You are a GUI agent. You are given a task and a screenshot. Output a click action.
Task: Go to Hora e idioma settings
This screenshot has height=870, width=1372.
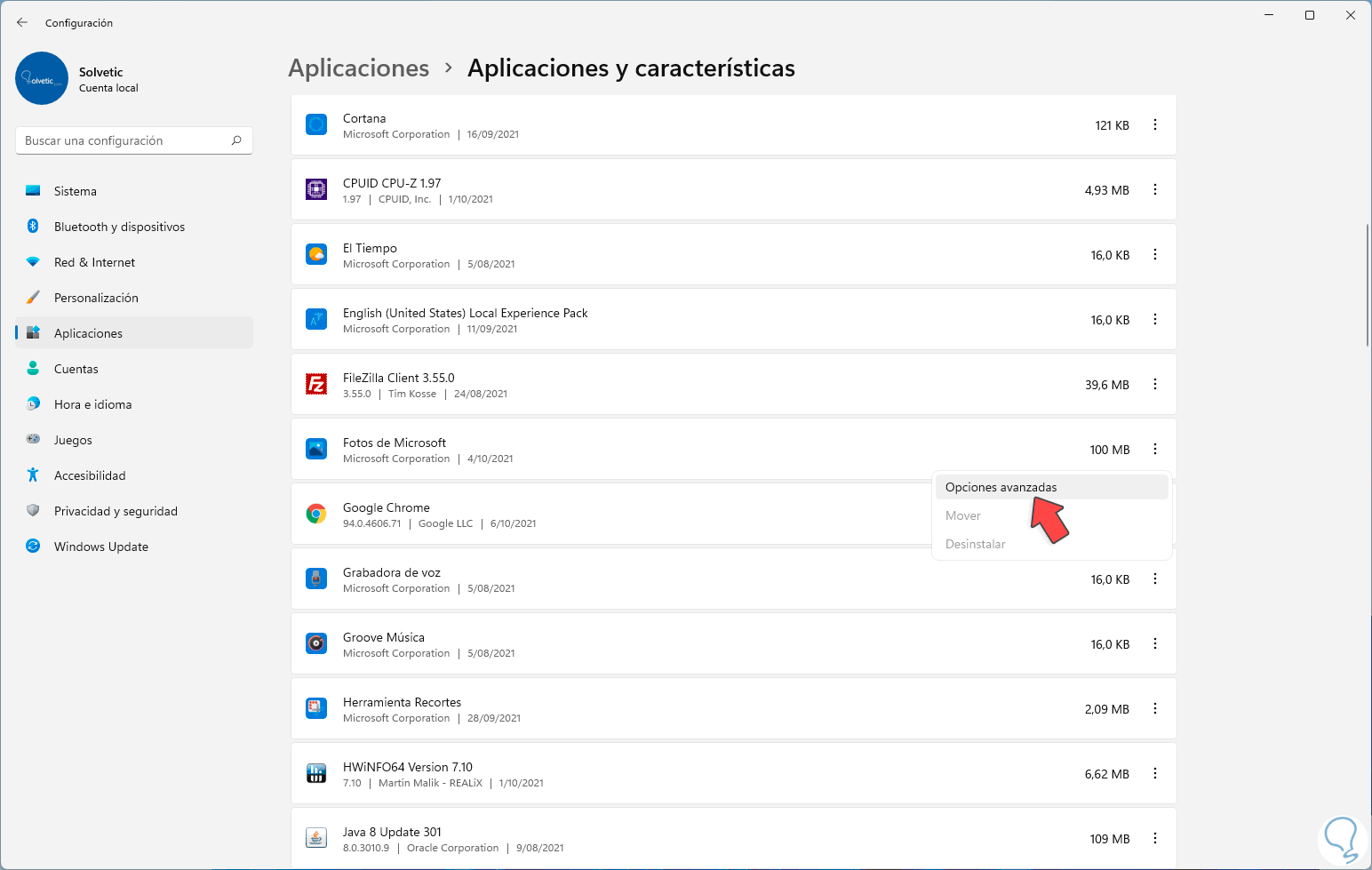coord(134,404)
